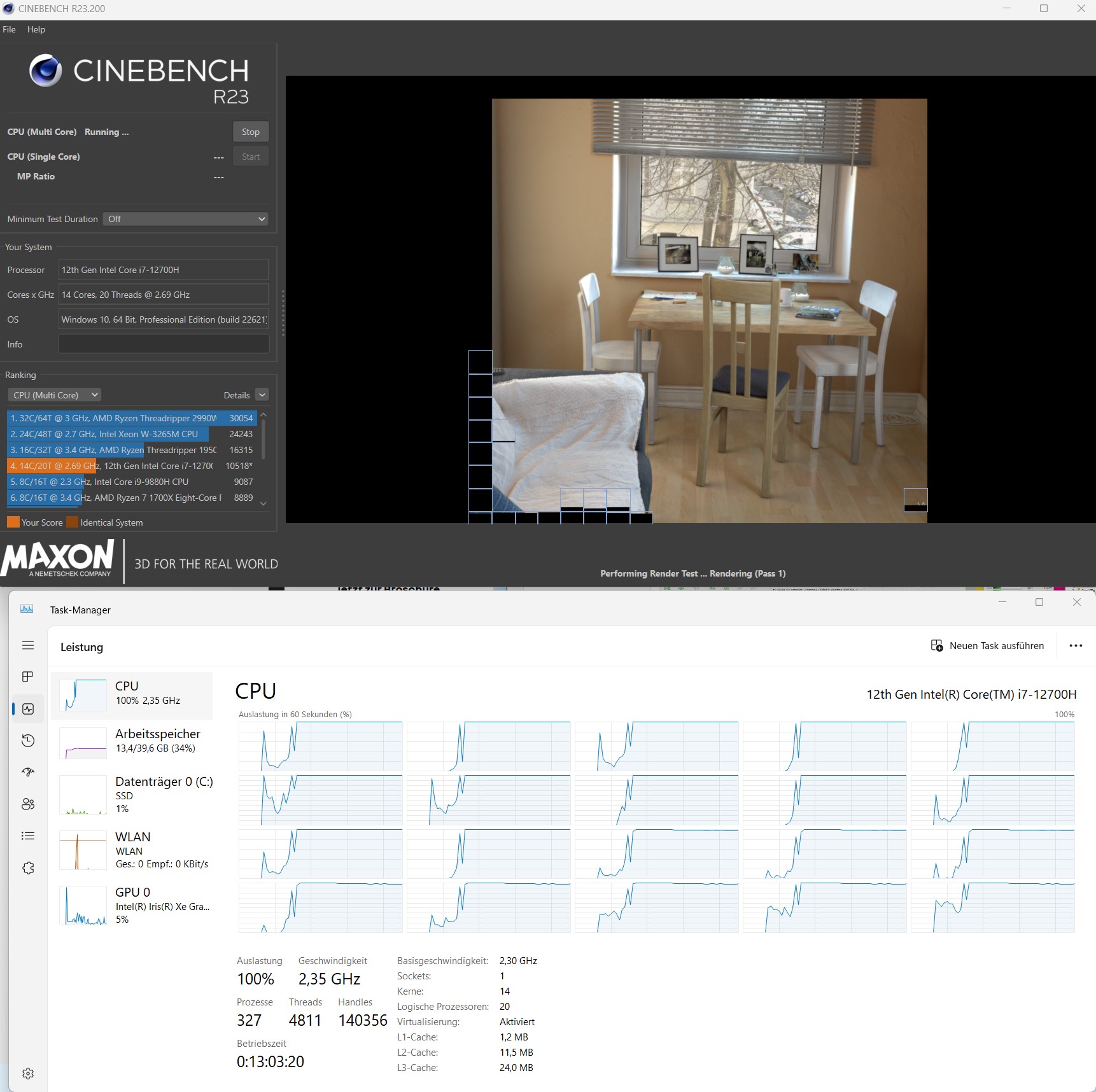Click the Betriebszeit value 0:13:03:20
The image size is (1096, 1092).
pos(270,1062)
